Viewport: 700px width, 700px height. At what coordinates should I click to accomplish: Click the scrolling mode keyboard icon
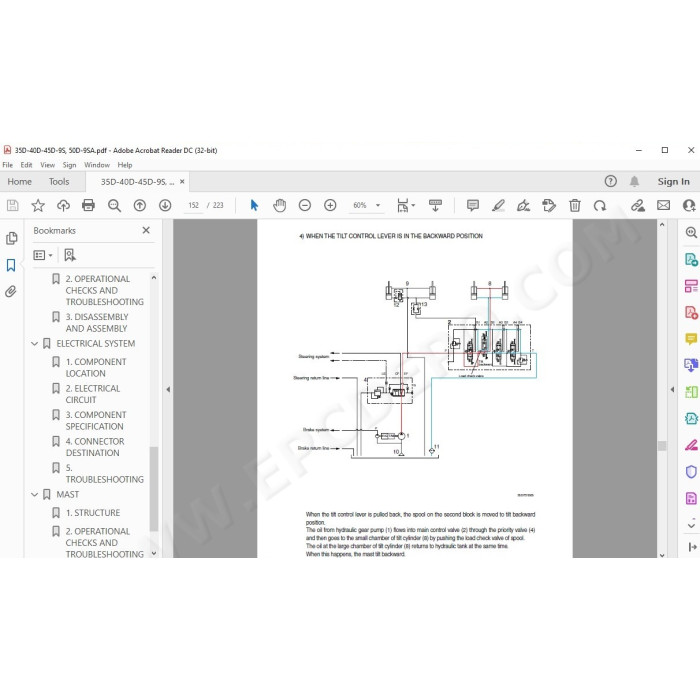pyautogui.click(x=435, y=205)
